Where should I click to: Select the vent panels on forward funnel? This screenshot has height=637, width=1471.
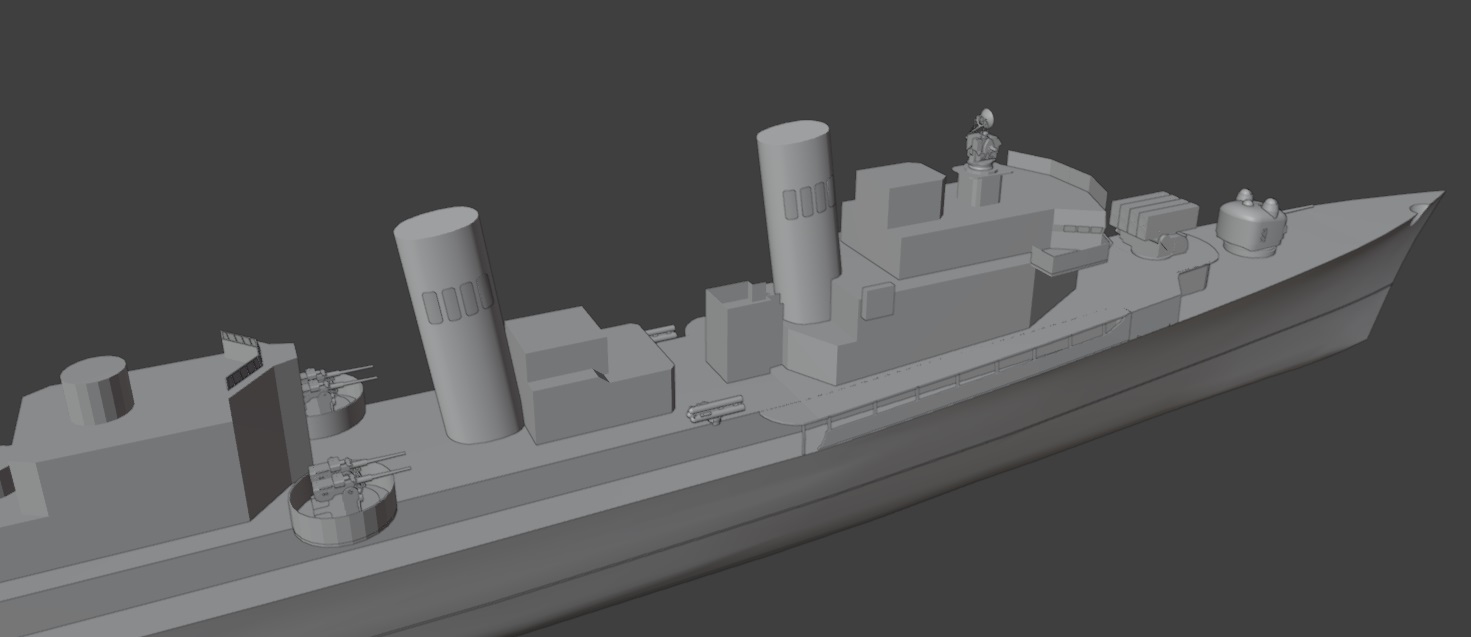coord(810,199)
